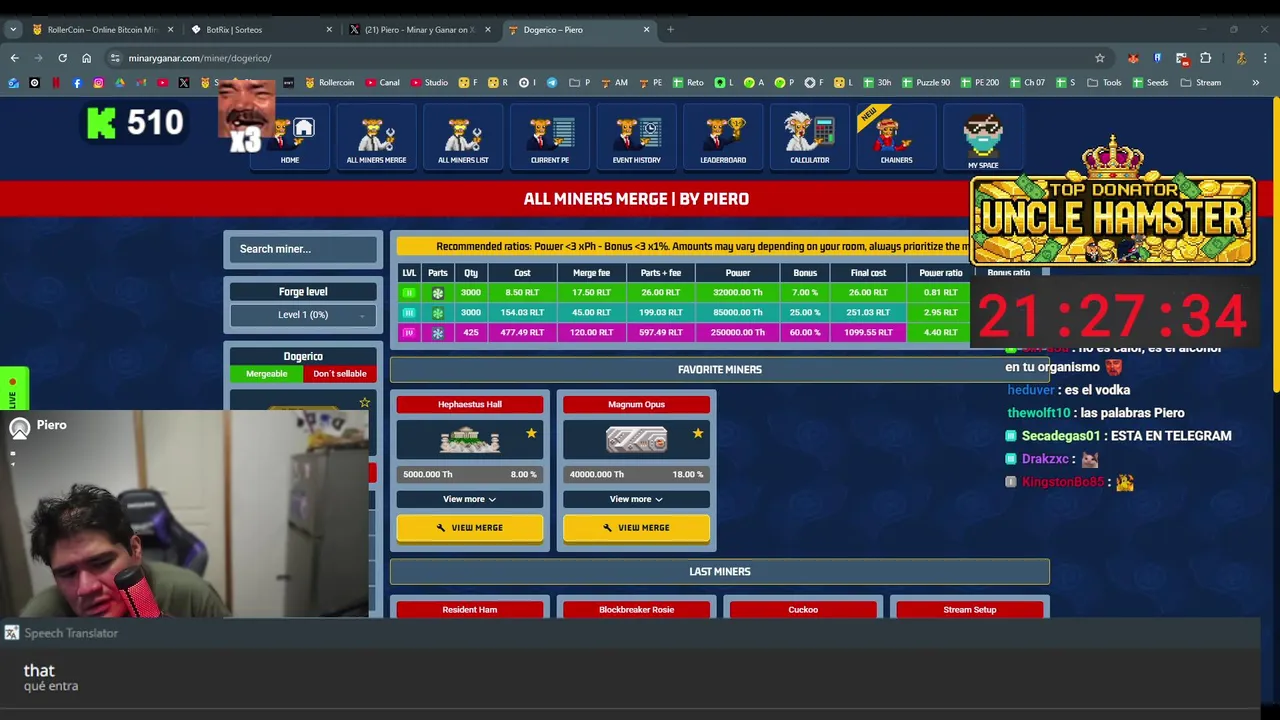Open the Leaderboard nav icon
Screen dimensions: 1280x720
pyautogui.click(x=723, y=139)
